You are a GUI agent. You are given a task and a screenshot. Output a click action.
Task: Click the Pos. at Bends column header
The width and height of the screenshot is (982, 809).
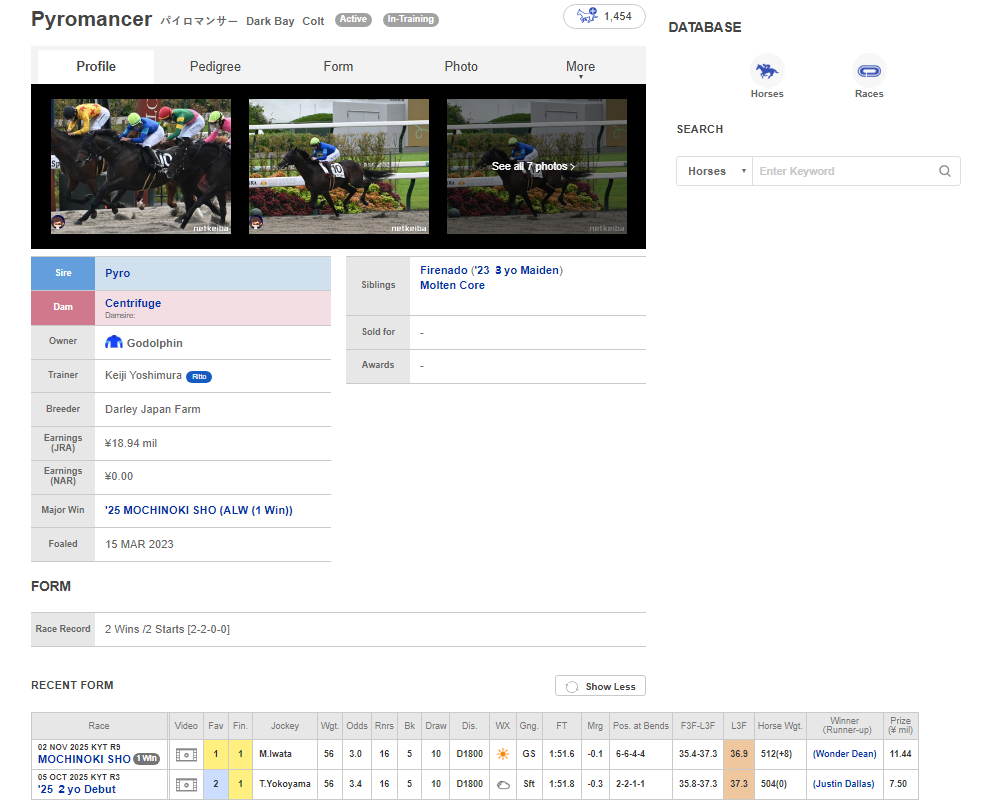(641, 726)
